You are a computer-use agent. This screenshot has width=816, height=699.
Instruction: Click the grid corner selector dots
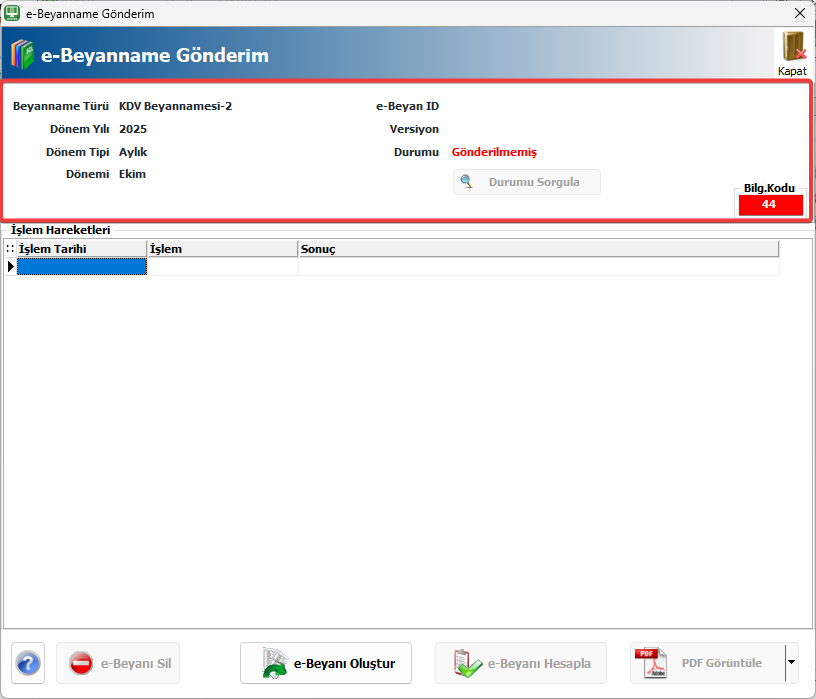(10, 249)
